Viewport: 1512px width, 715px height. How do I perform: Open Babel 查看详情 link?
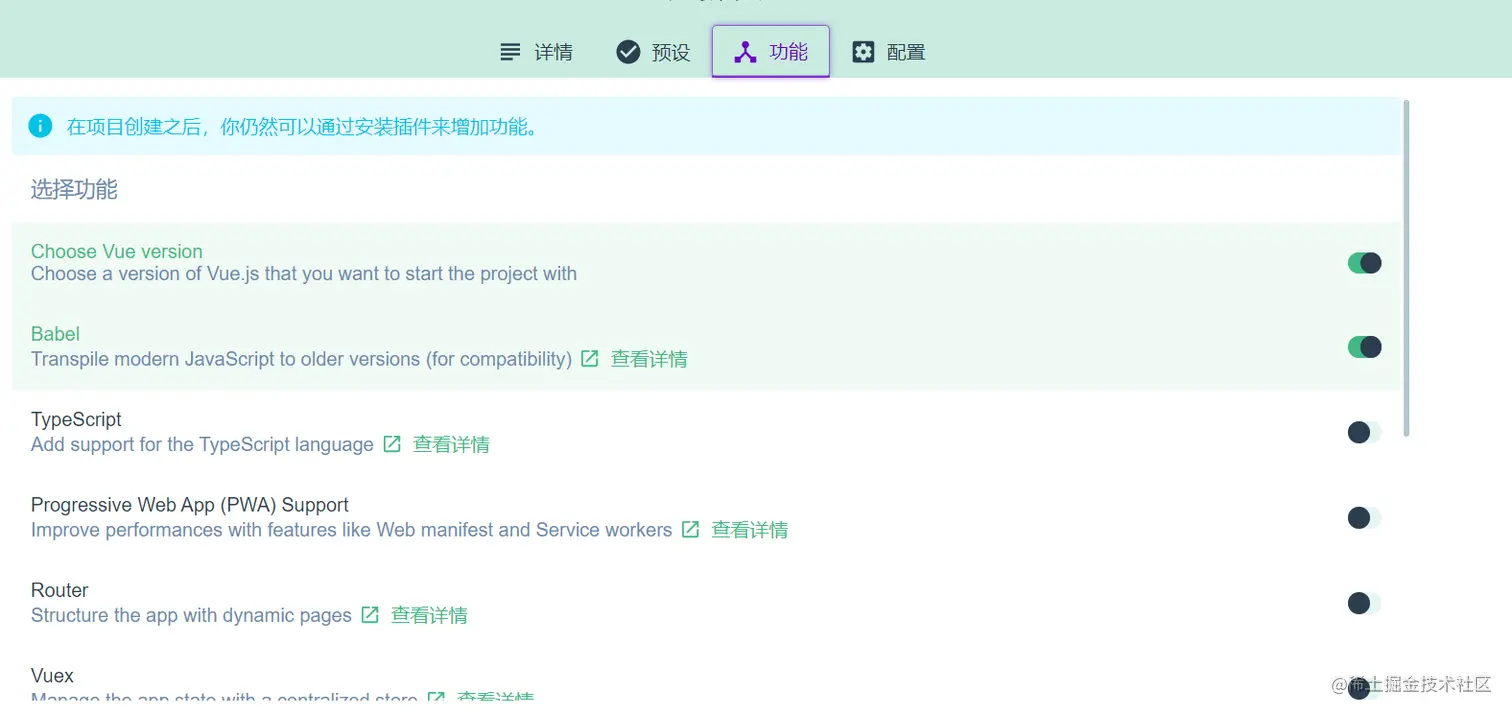pos(649,359)
